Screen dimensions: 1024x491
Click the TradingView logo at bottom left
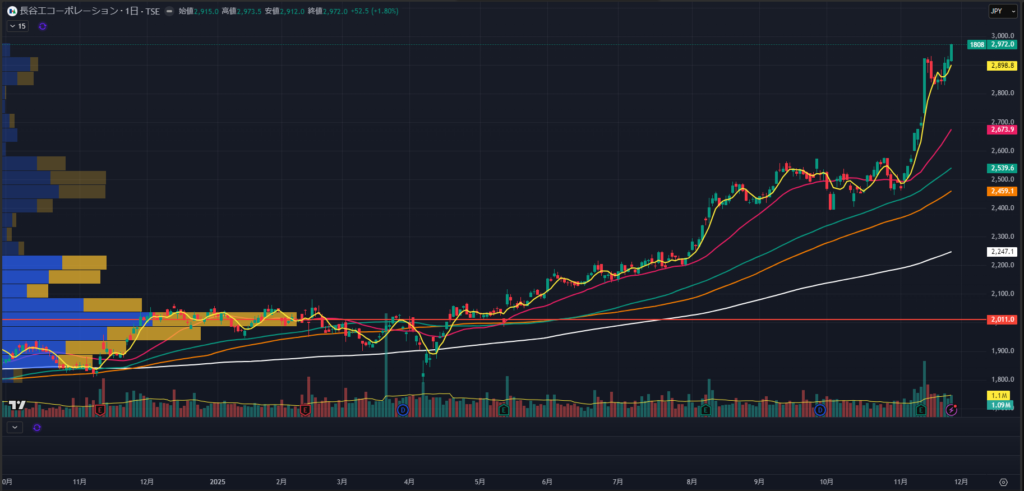click(15, 406)
